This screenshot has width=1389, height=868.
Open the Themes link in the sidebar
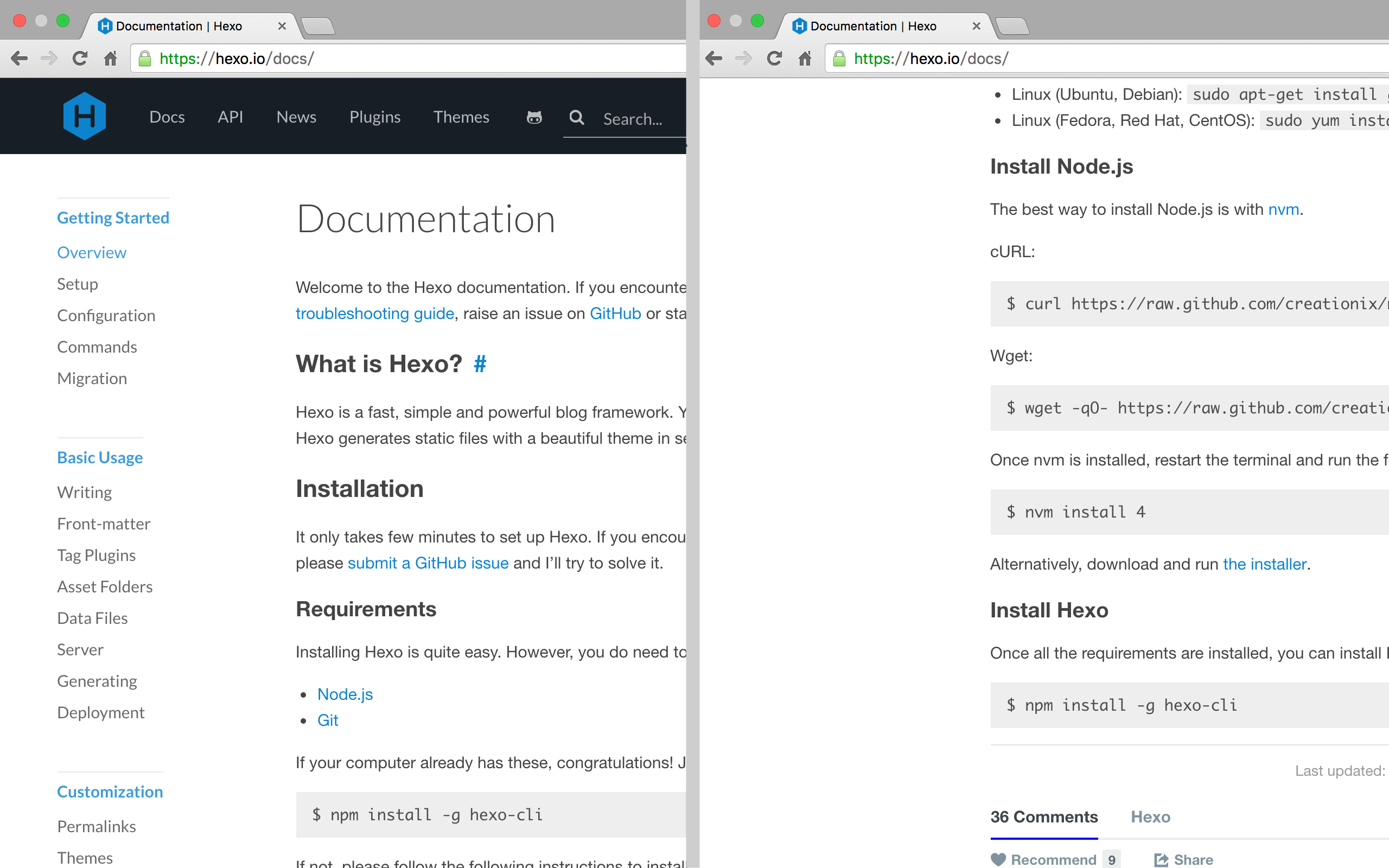85,858
